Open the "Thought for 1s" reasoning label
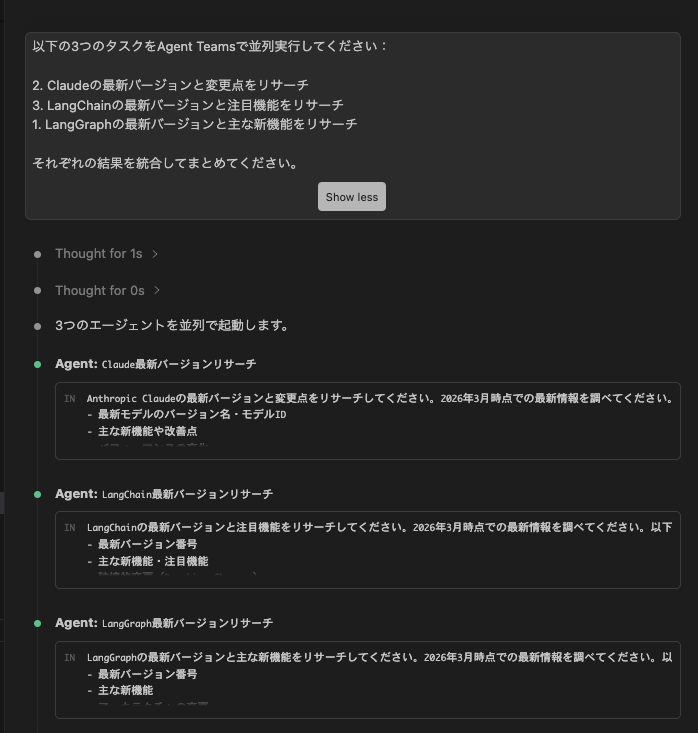The width and height of the screenshot is (698, 733). coord(98,254)
